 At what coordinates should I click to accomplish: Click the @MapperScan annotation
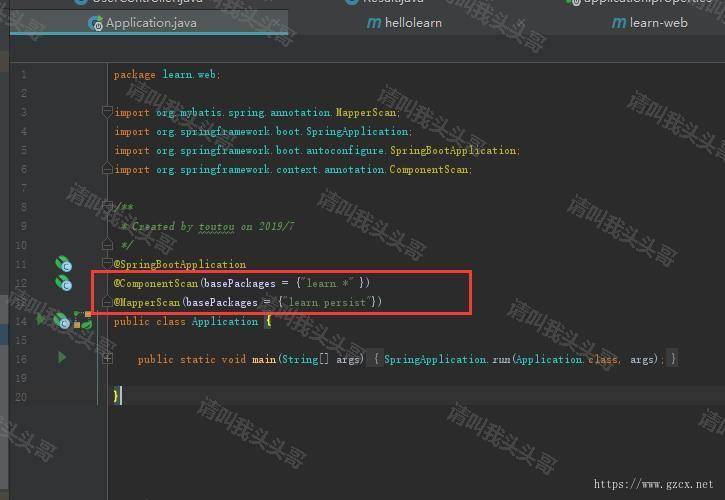[147, 302]
